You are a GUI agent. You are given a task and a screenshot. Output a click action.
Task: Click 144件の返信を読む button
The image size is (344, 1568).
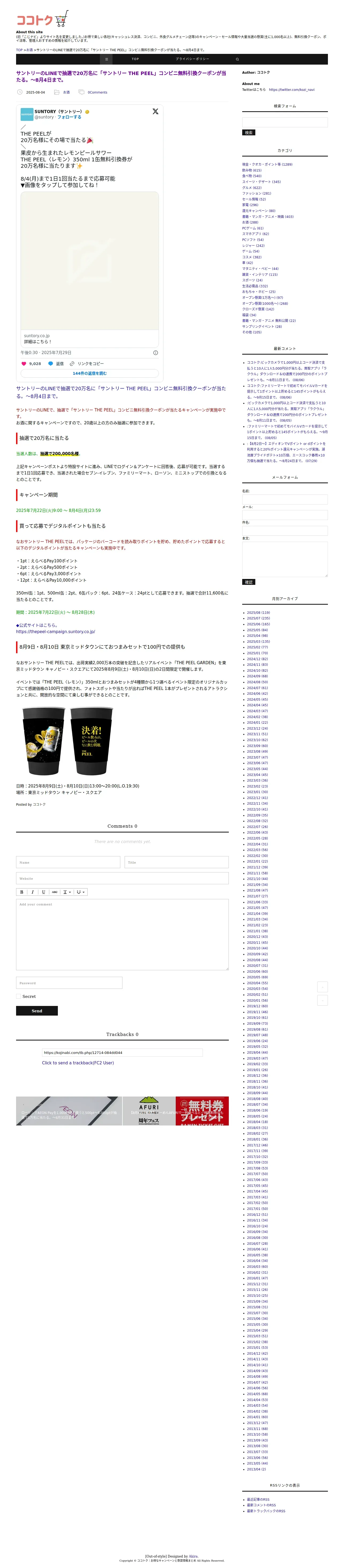(x=89, y=373)
